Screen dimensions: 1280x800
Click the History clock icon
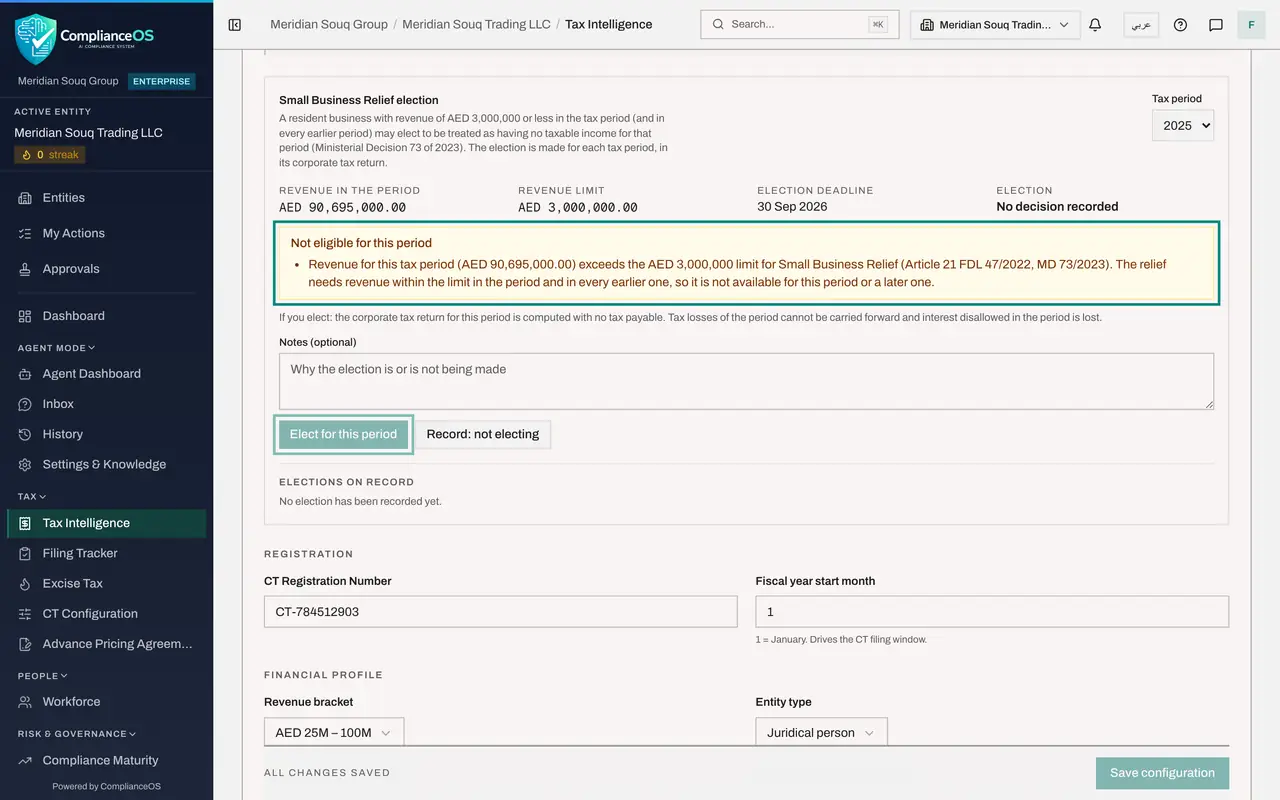25,434
